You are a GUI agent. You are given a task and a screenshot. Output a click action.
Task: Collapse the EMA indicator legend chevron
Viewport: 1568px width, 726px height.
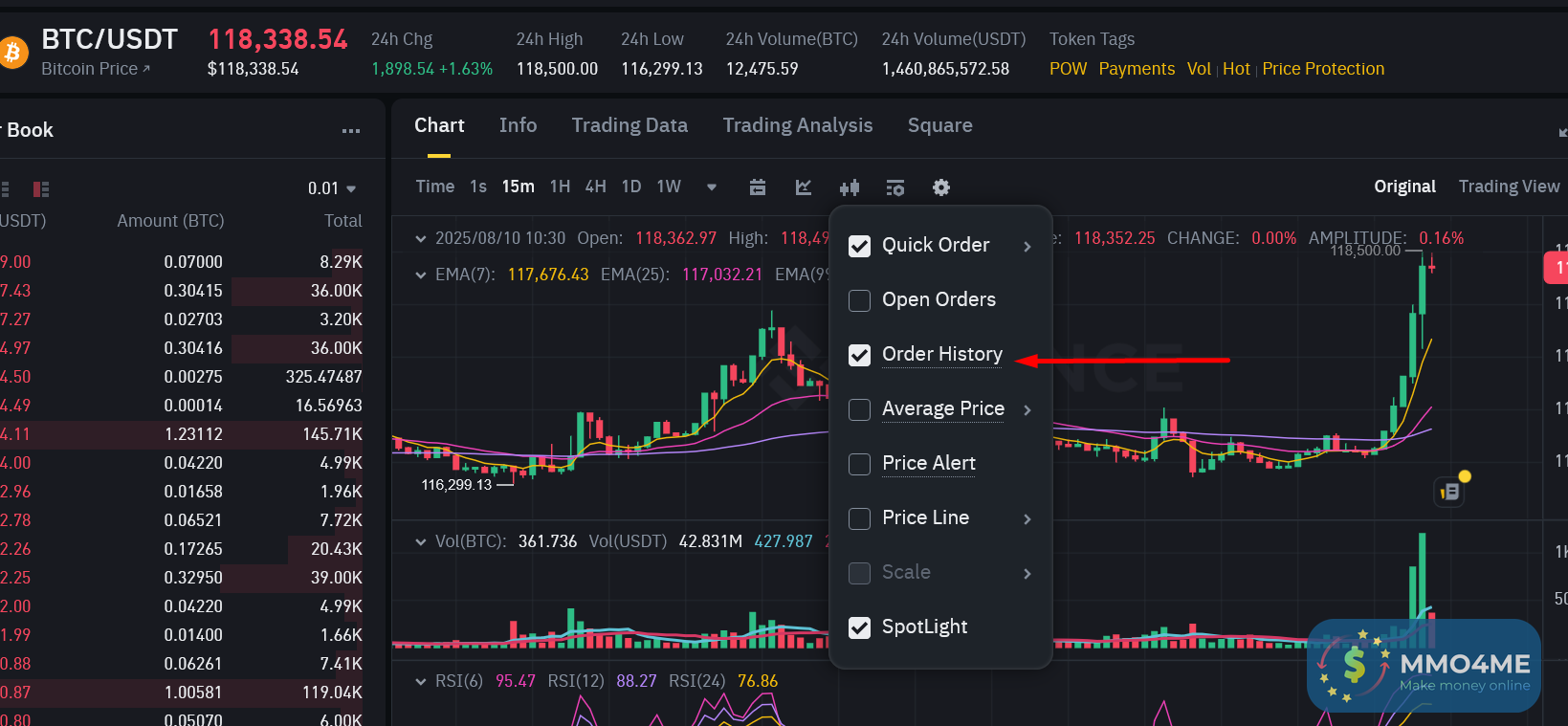pyautogui.click(x=421, y=275)
